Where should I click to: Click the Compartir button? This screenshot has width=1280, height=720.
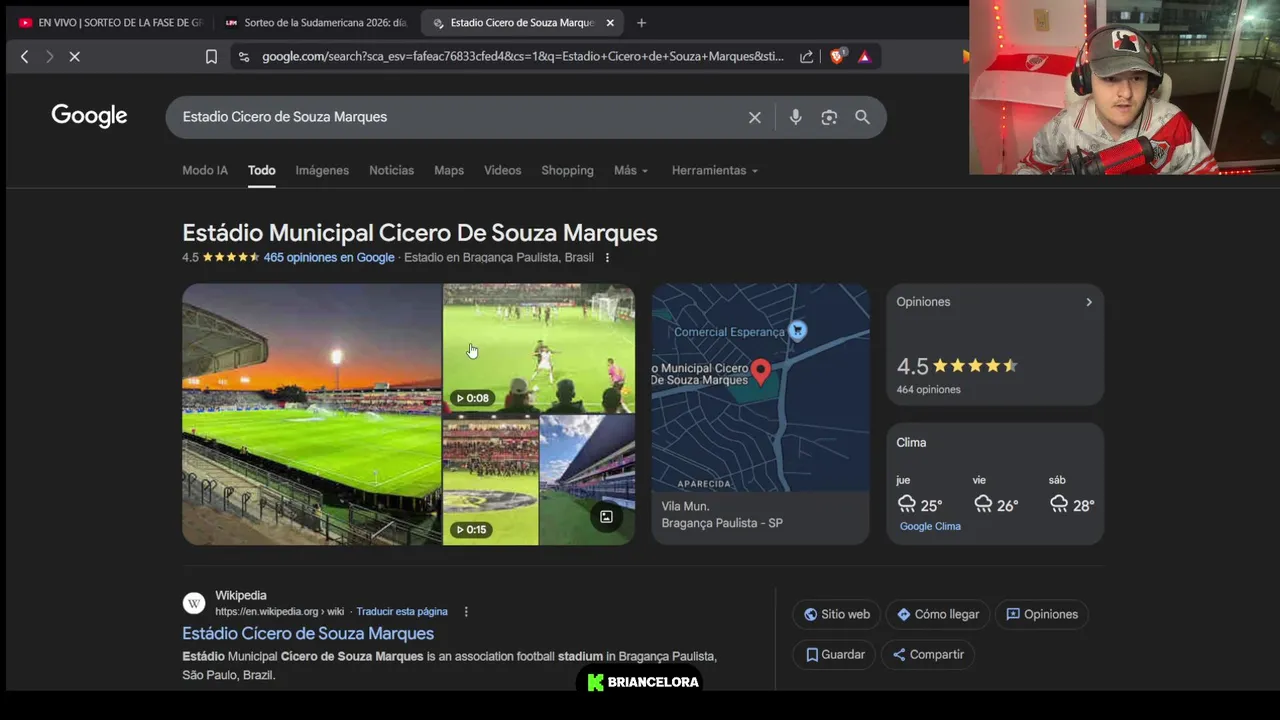coord(928,654)
